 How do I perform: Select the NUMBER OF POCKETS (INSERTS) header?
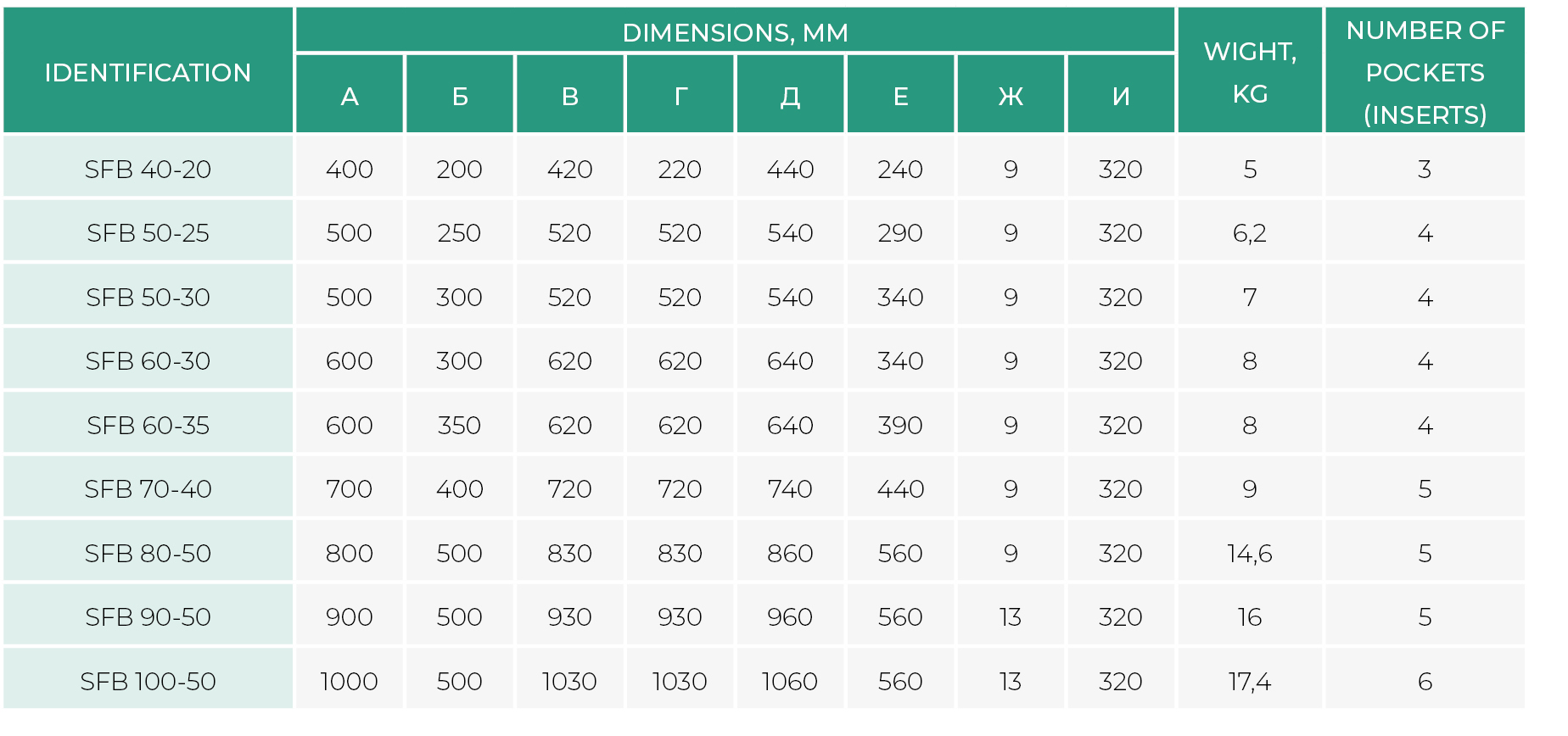tap(1425, 72)
